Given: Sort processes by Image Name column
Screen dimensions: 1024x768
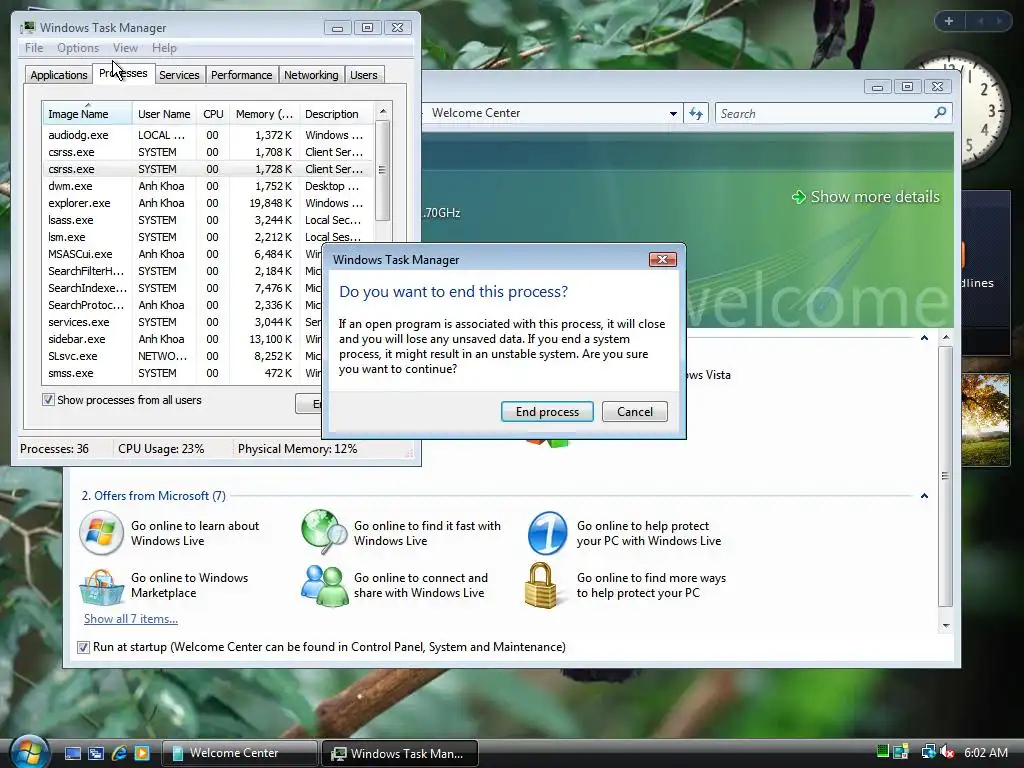Looking at the screenshot, I should click(x=87, y=114).
